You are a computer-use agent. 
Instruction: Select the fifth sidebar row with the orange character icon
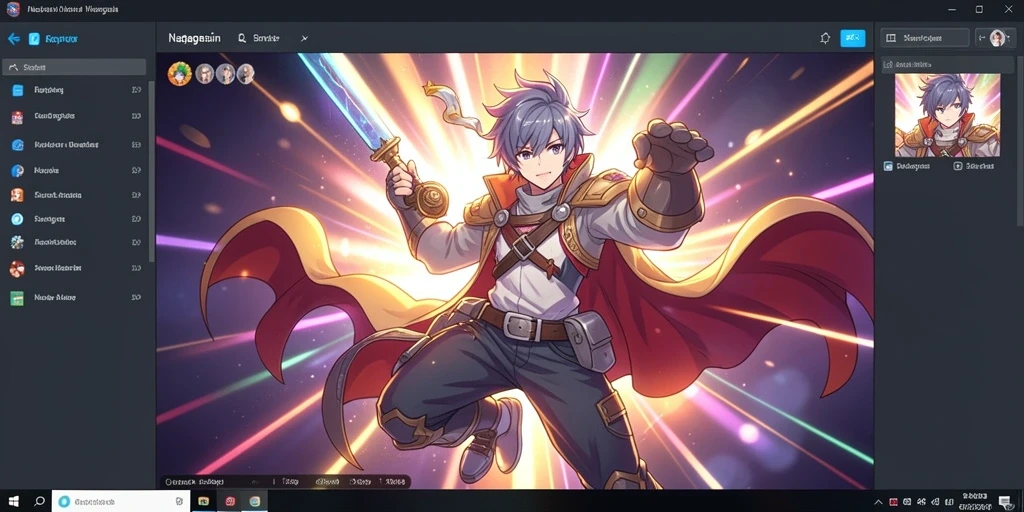[x=76, y=195]
